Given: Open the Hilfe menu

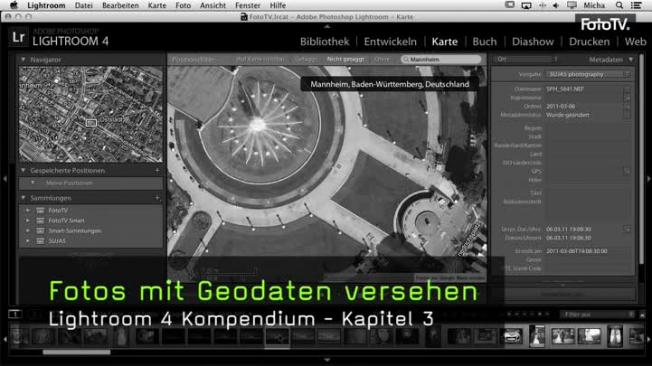Looking at the screenshot, I should coord(278,5).
